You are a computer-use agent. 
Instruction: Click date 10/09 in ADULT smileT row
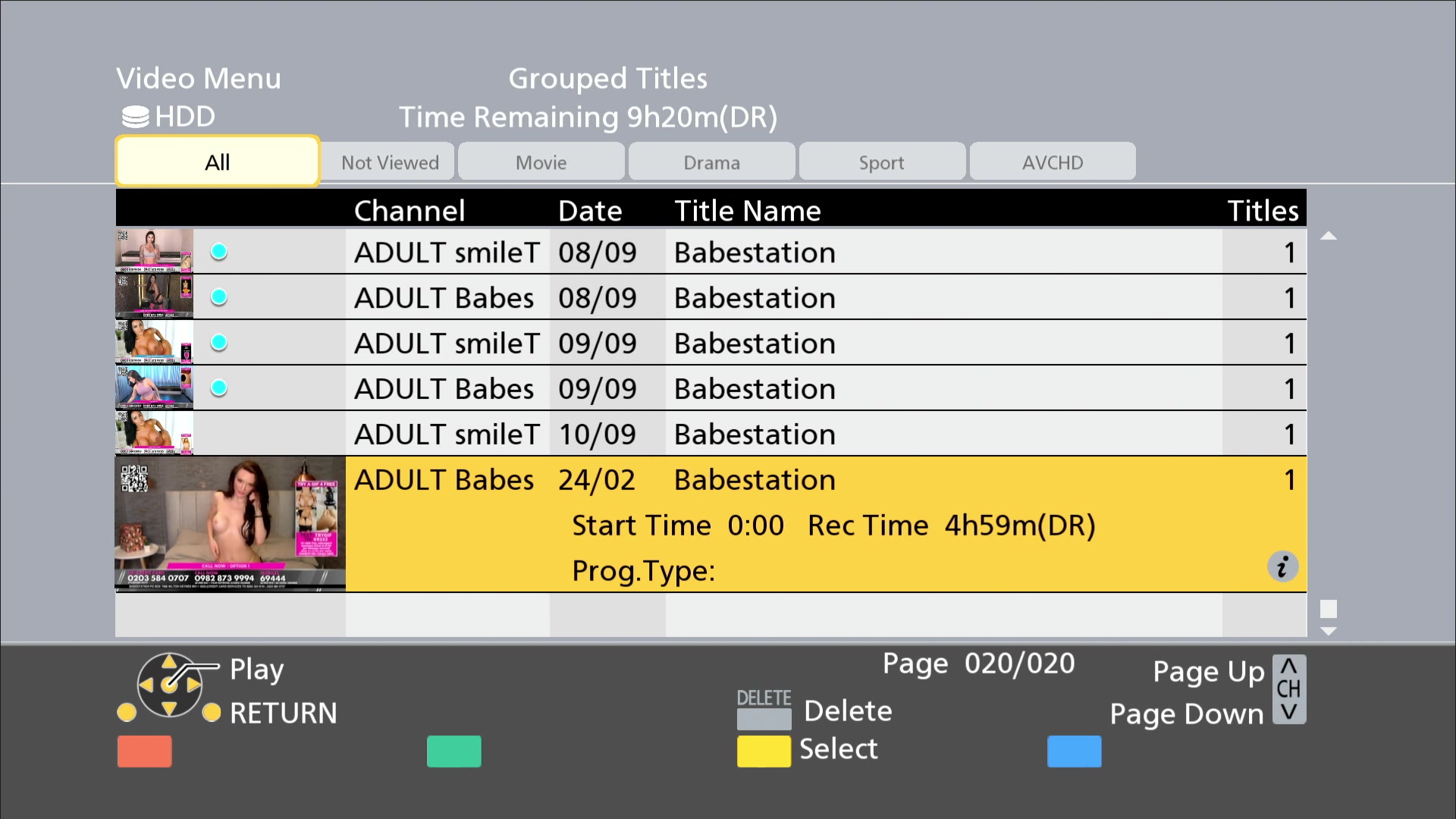click(x=598, y=435)
